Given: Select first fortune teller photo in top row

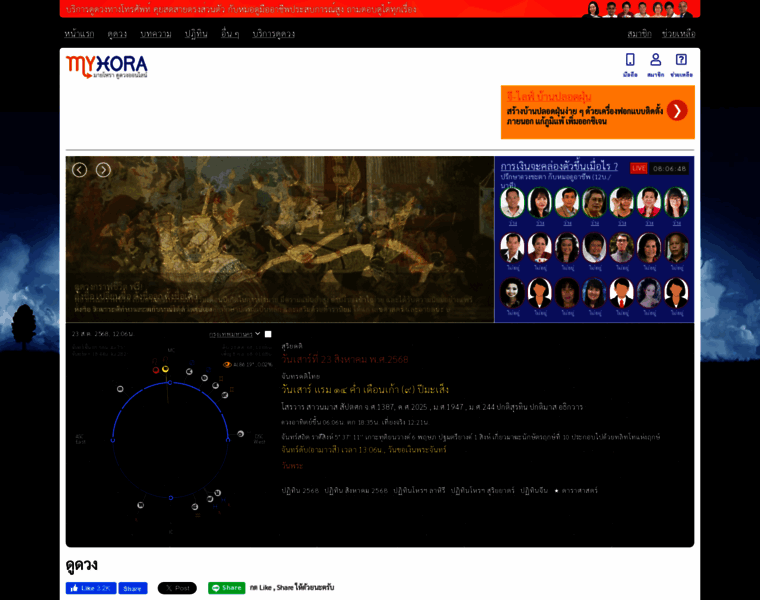Looking at the screenshot, I should [x=512, y=202].
